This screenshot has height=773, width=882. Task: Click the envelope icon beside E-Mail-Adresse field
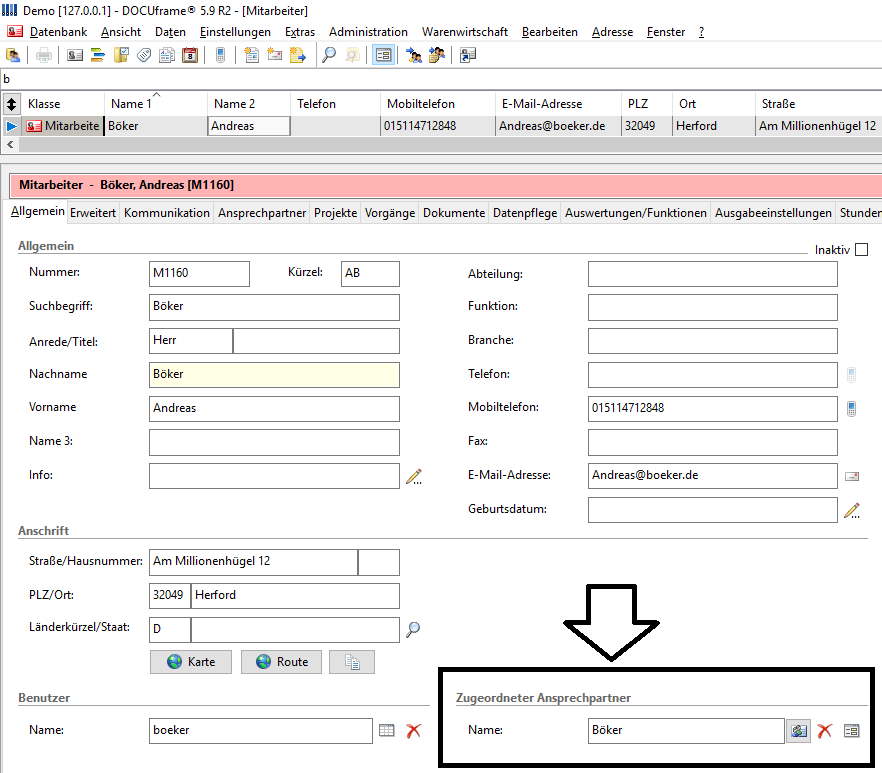click(x=852, y=477)
